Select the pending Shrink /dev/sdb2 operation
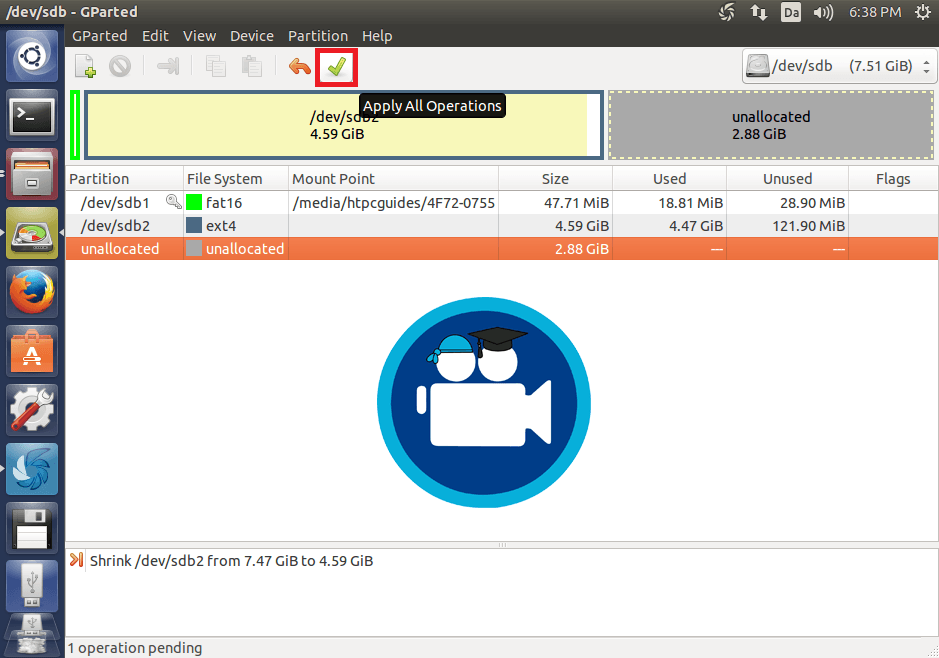The width and height of the screenshot is (939, 658). [231, 561]
